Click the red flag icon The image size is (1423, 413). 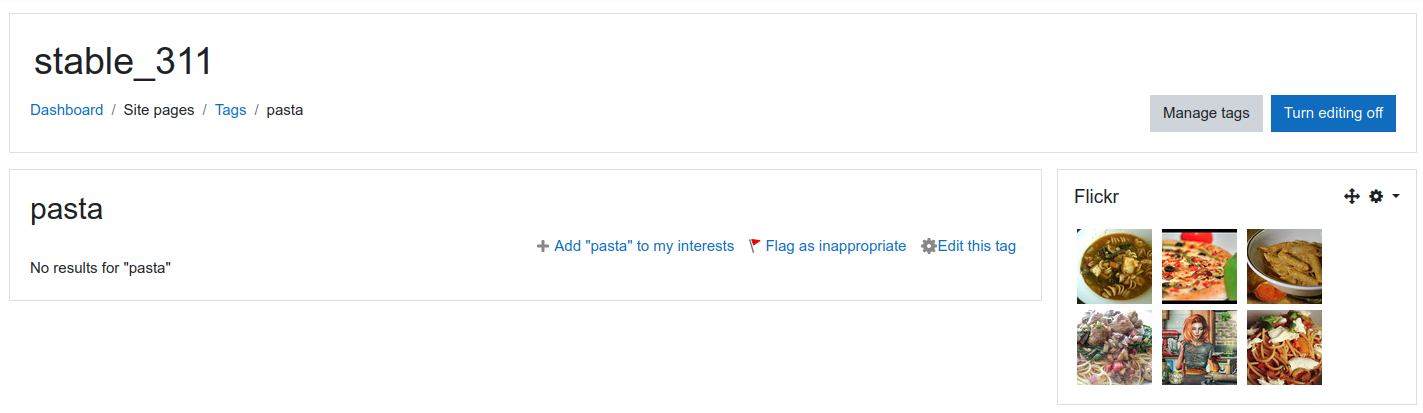pos(755,245)
